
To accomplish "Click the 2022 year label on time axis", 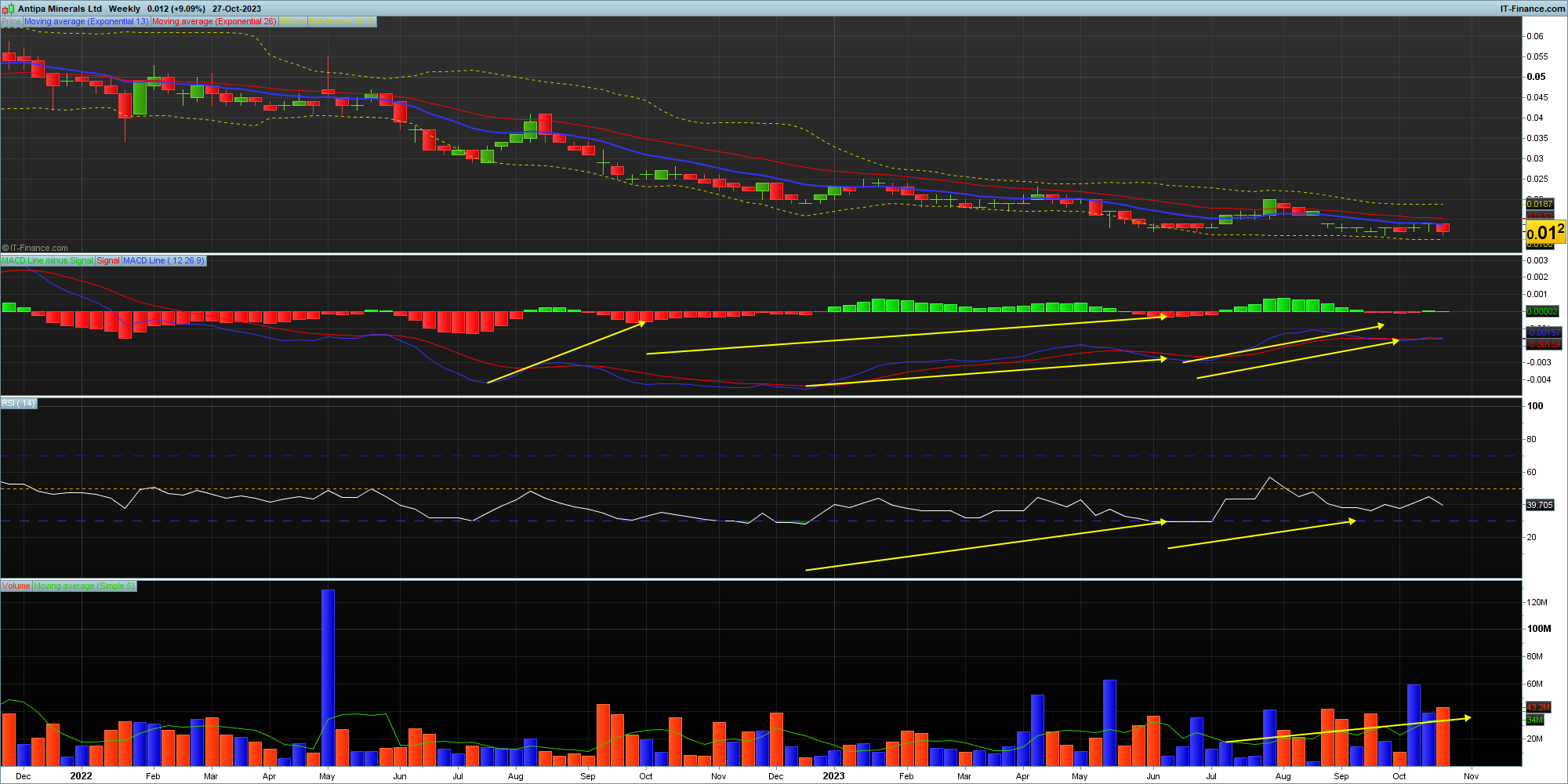I will (81, 776).
